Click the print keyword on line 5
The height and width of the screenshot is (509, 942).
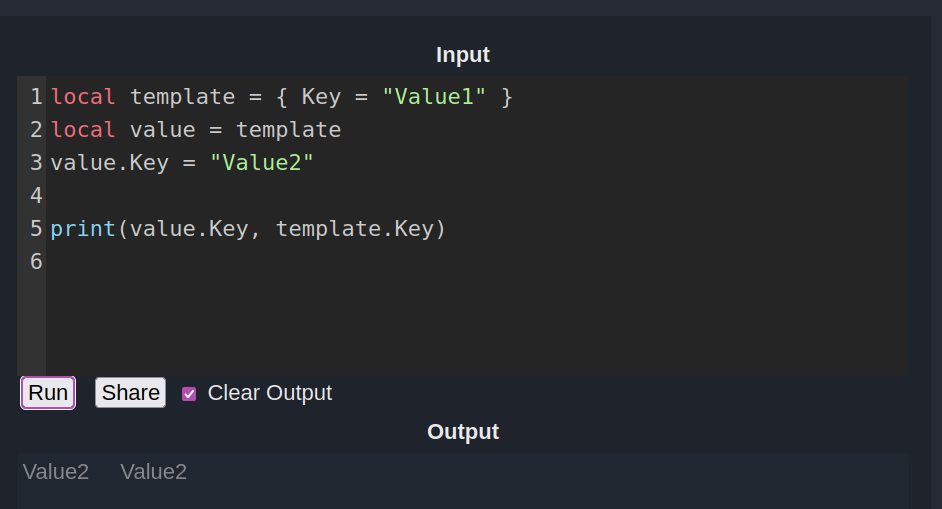pos(83,229)
